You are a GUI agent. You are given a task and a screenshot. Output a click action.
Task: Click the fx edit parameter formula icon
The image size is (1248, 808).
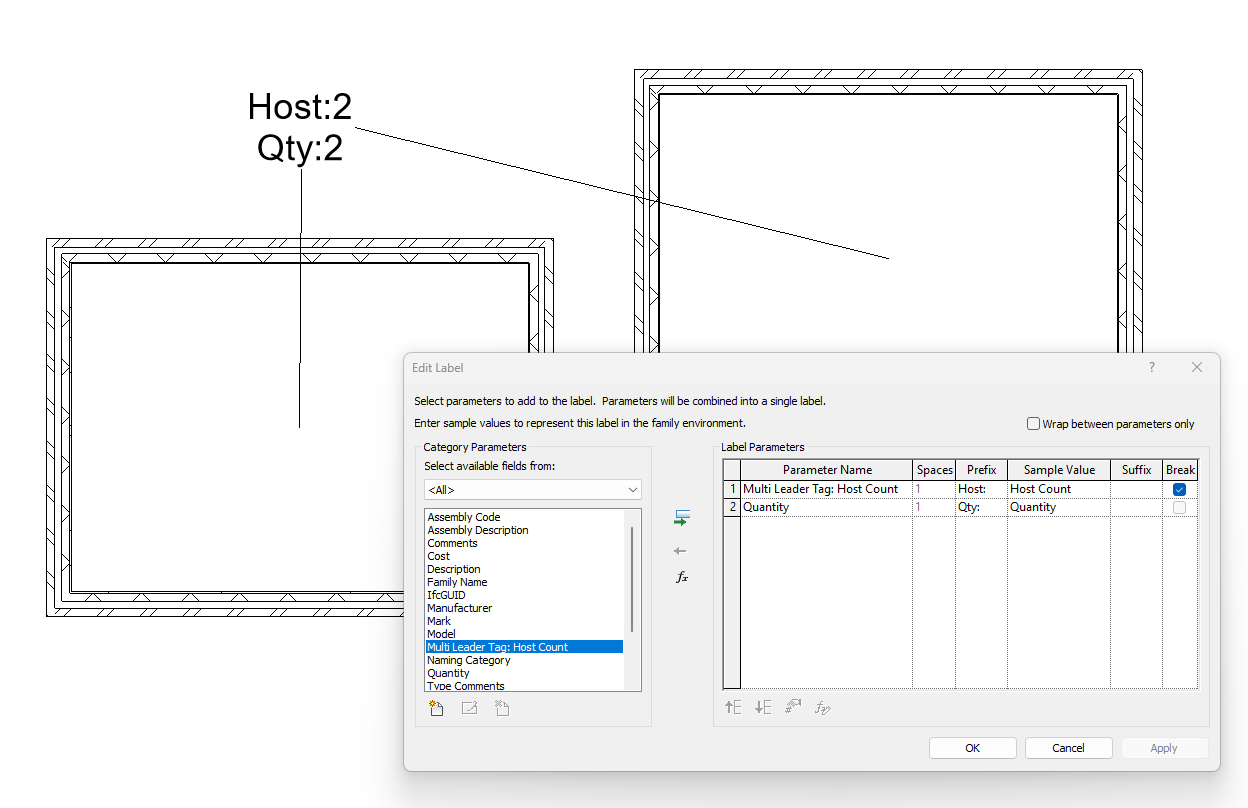click(681, 577)
